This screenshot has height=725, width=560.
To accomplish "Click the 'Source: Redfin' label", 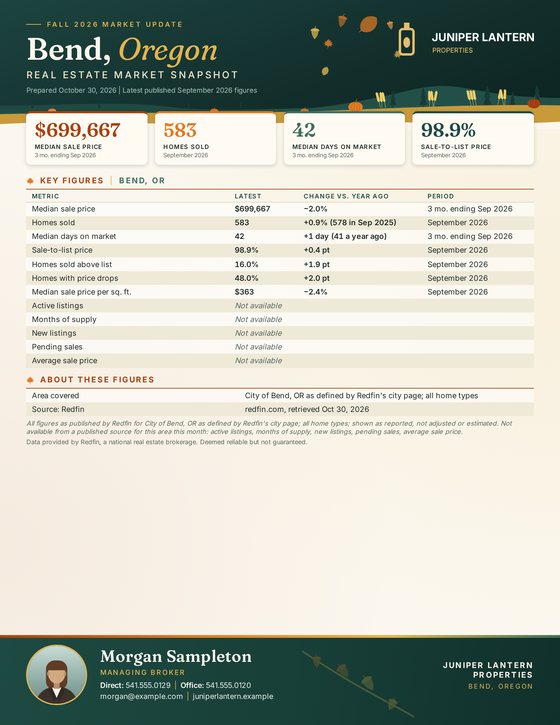I will click(58, 409).
